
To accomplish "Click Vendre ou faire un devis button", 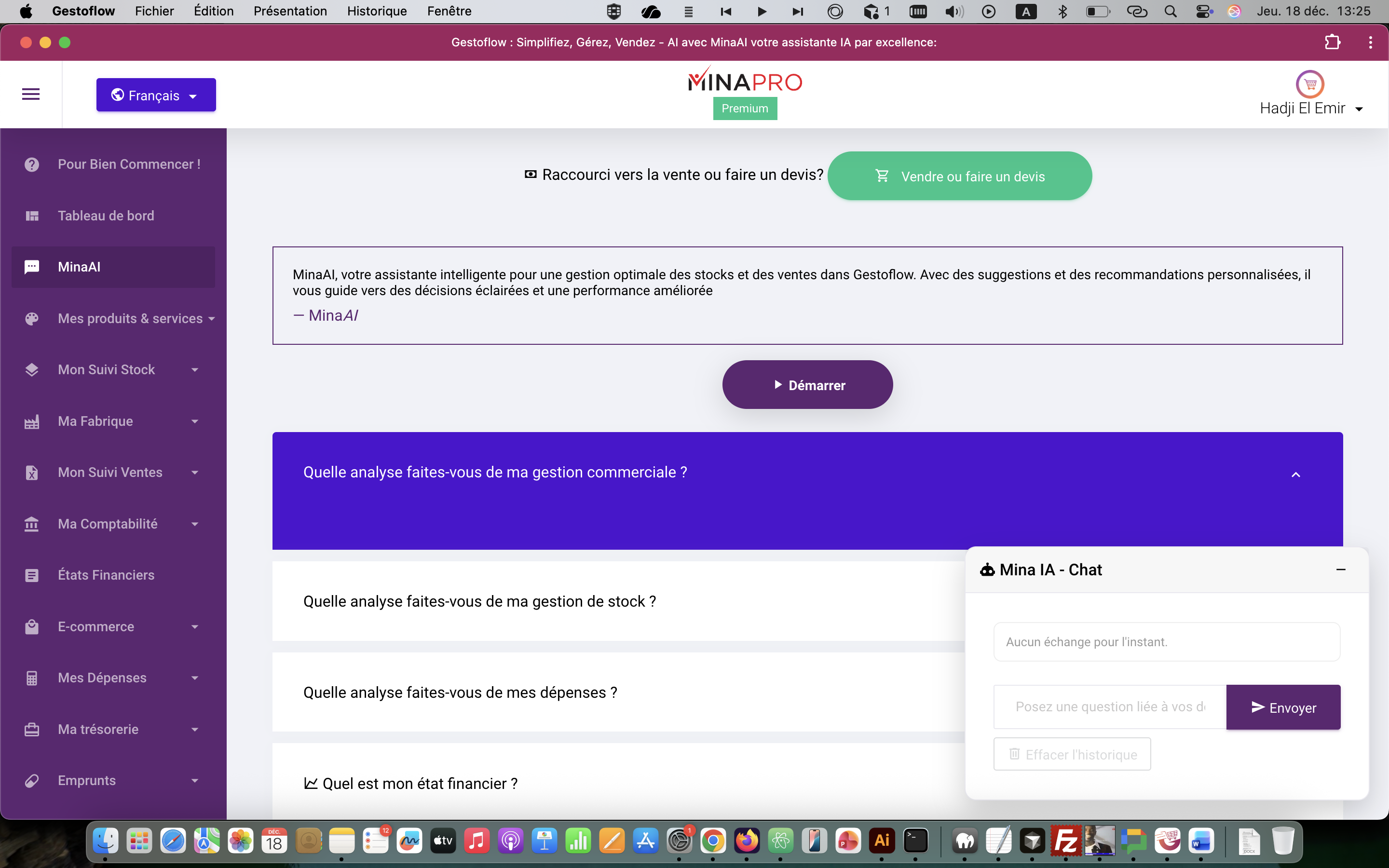I will pos(960,176).
